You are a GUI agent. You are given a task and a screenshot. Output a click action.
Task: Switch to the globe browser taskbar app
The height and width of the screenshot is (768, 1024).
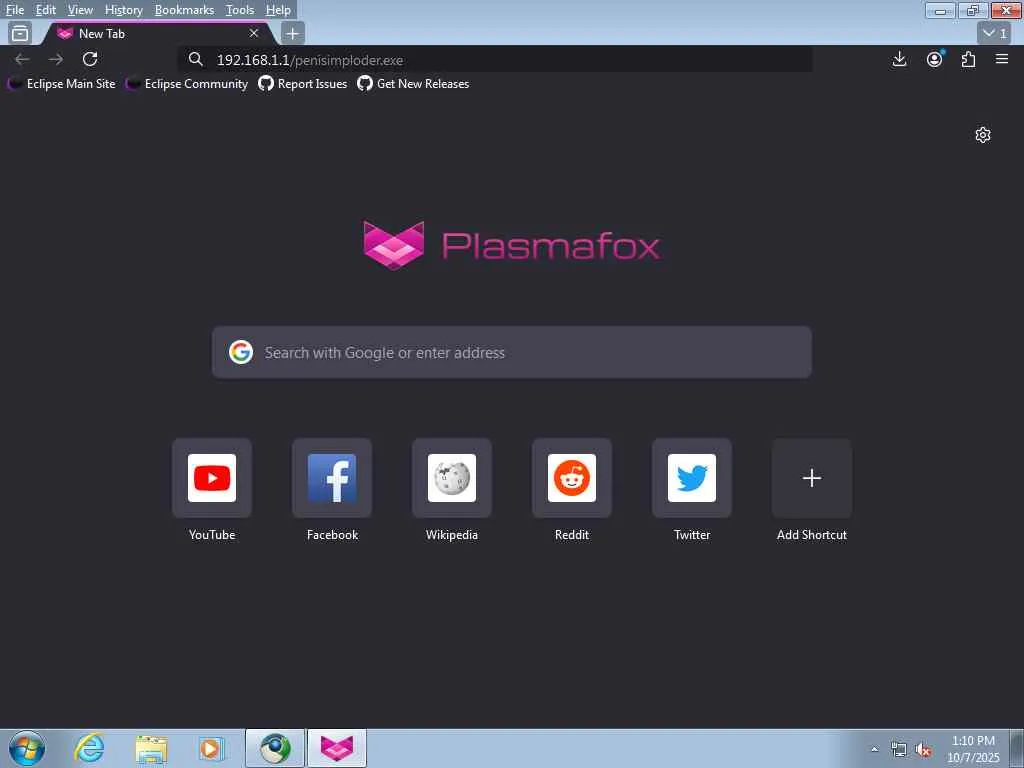[275, 748]
